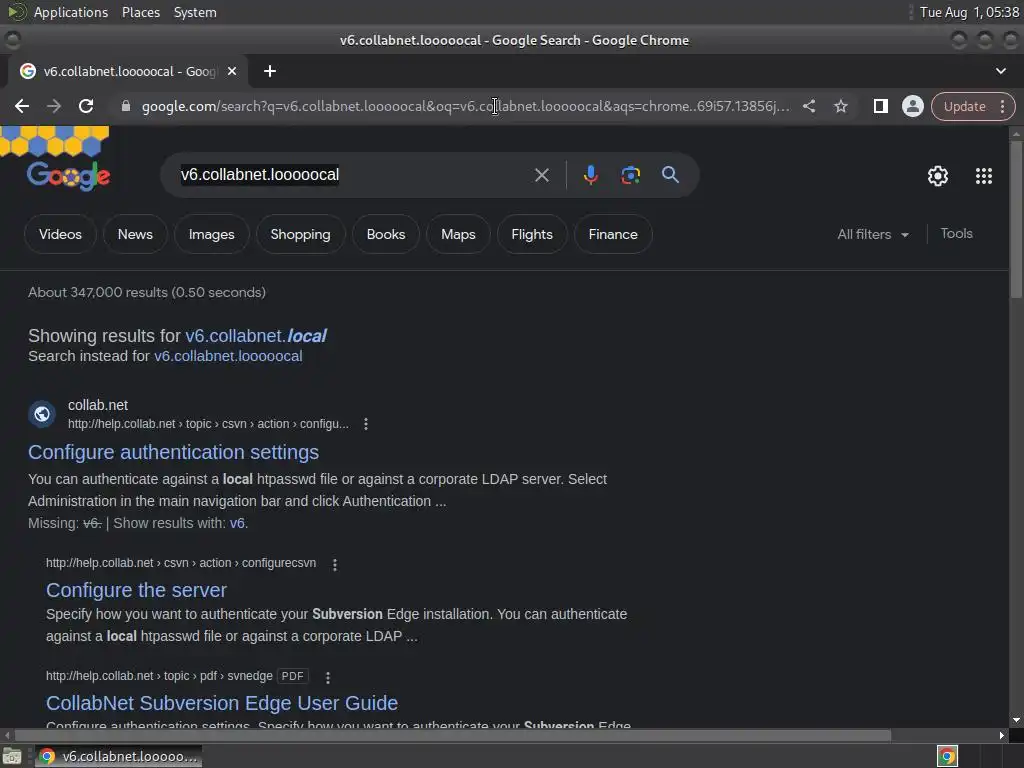Open the System menu

(x=195, y=12)
